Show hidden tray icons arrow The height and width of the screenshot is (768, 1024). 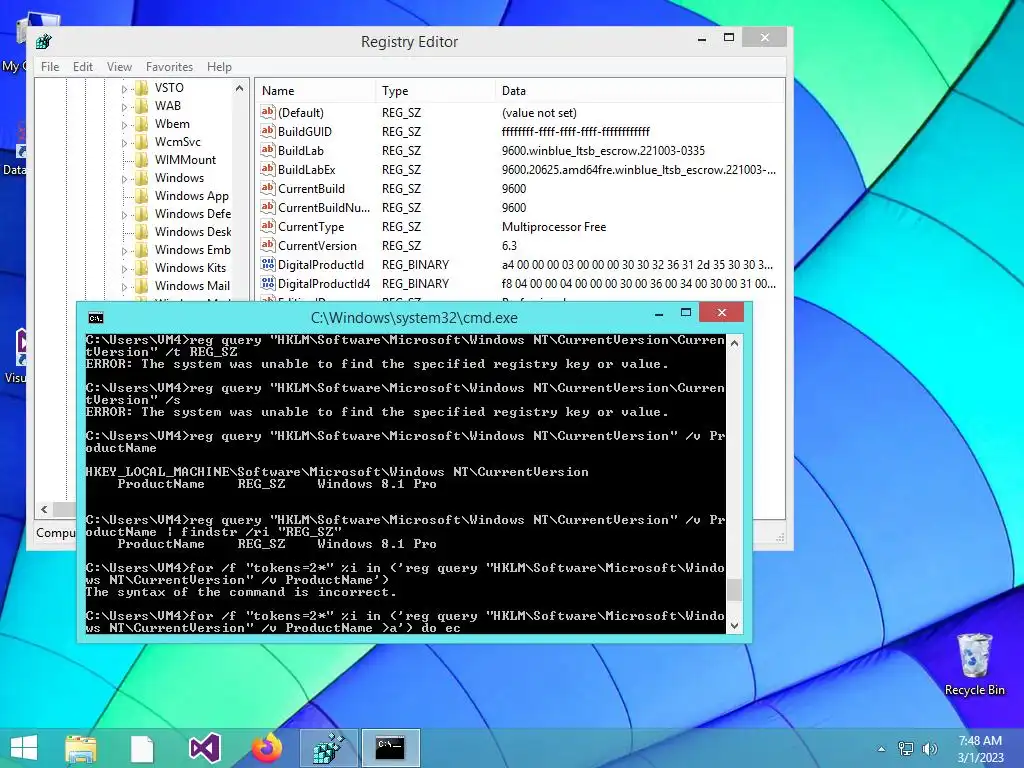[x=882, y=749]
